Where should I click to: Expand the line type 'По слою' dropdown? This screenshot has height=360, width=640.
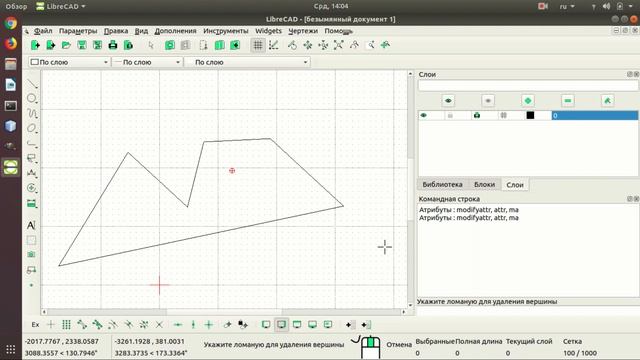click(x=247, y=62)
